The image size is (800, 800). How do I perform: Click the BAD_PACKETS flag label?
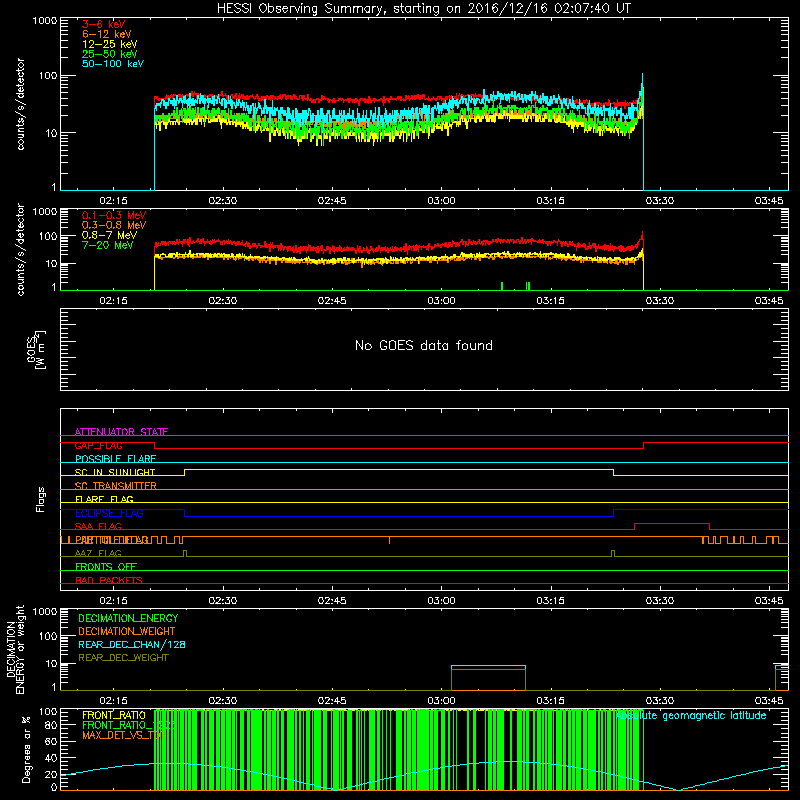pos(109,580)
